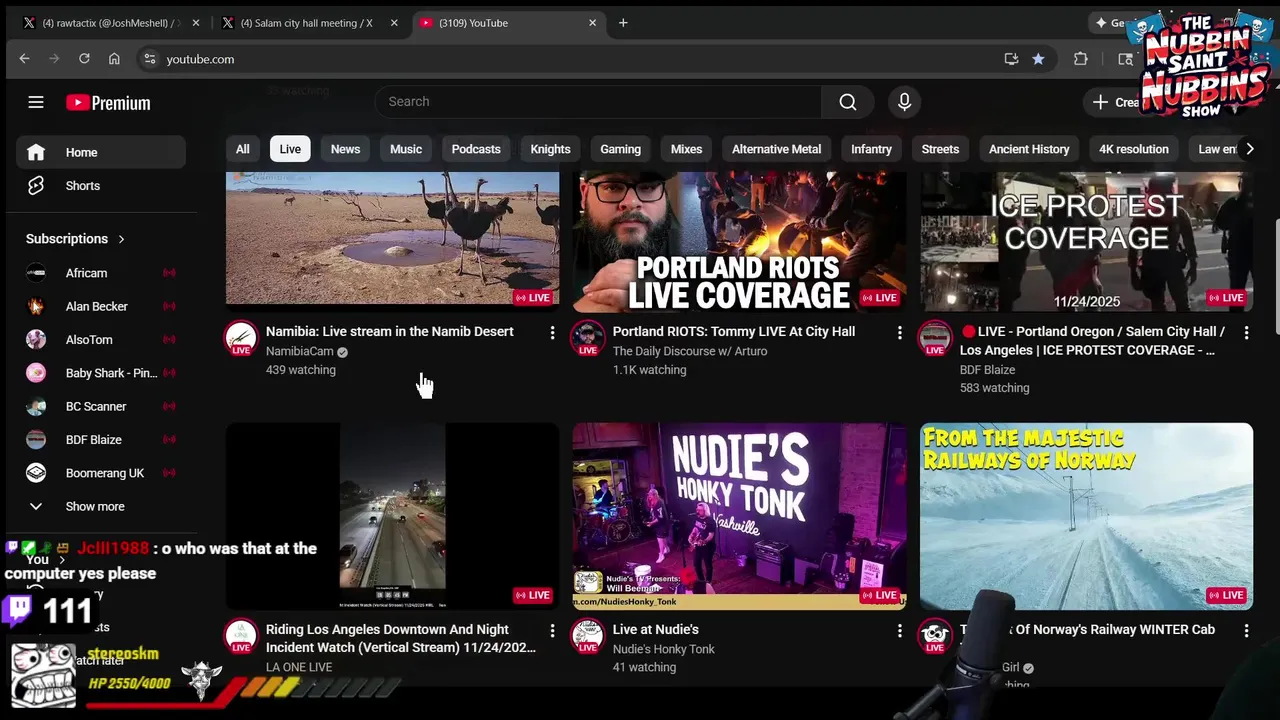
Task: Click Nudie's Honky Tonk channel avatar
Action: click(x=588, y=636)
